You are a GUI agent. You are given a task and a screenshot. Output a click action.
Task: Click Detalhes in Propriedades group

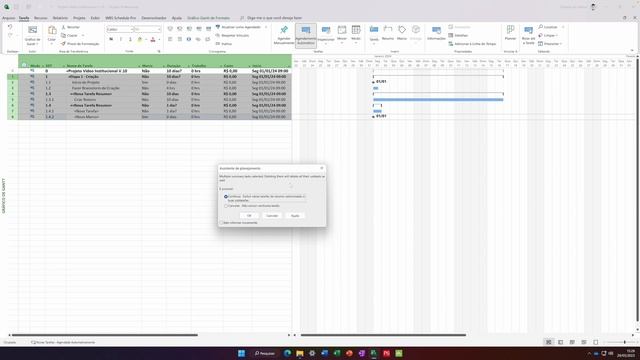pyautogui.click(x=458, y=36)
